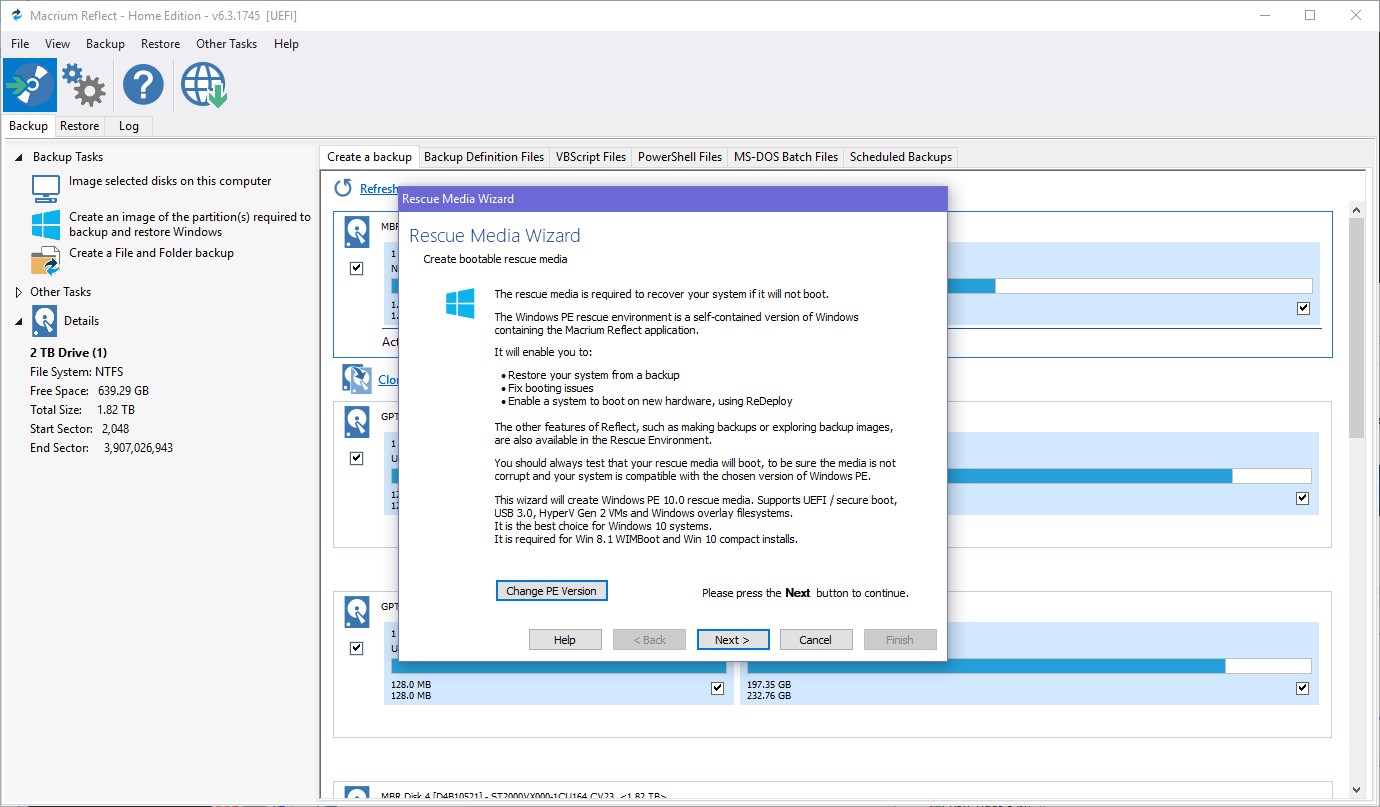Collapse the Backup Tasks tree section

pos(19,157)
